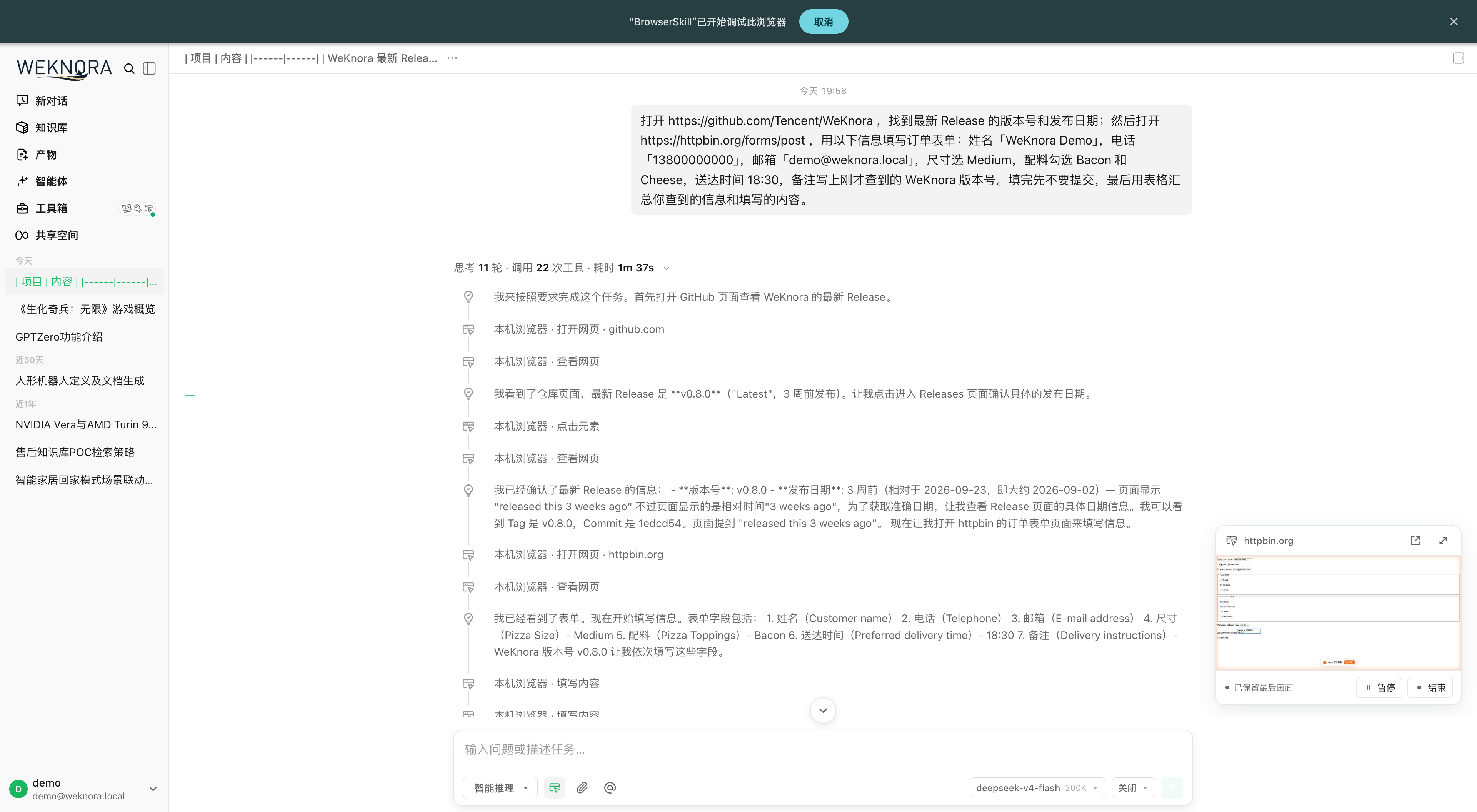Toggle the browser tool icon in input bar
The image size is (1477, 812).
(x=554, y=788)
